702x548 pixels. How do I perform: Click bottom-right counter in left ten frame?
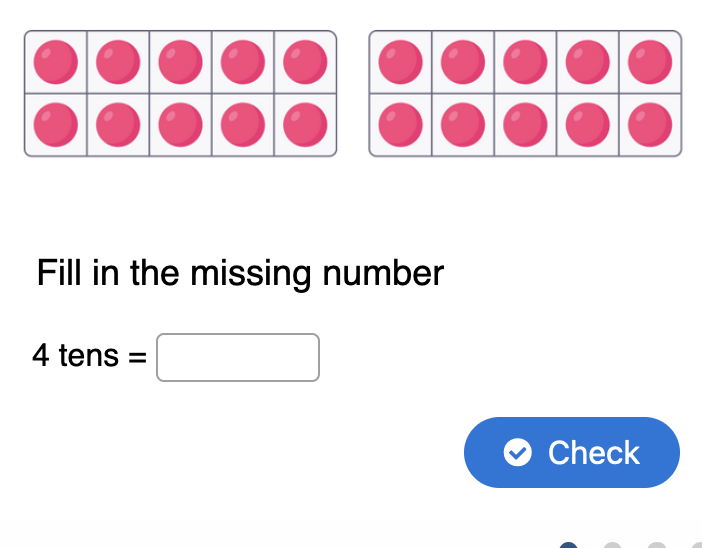point(305,125)
